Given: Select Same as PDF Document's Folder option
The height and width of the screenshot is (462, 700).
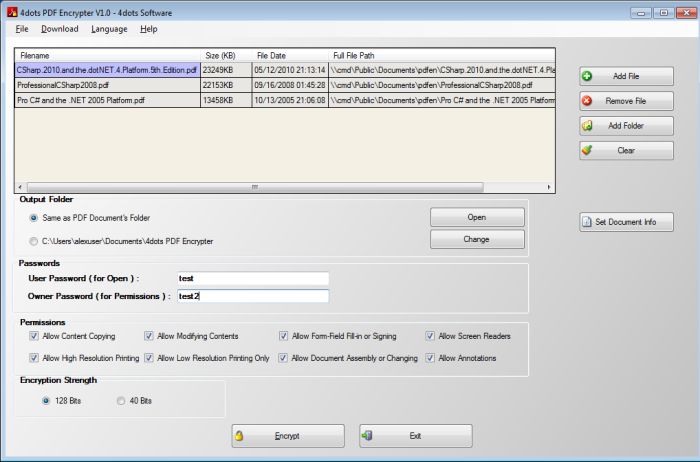Looking at the screenshot, I should (x=33, y=218).
